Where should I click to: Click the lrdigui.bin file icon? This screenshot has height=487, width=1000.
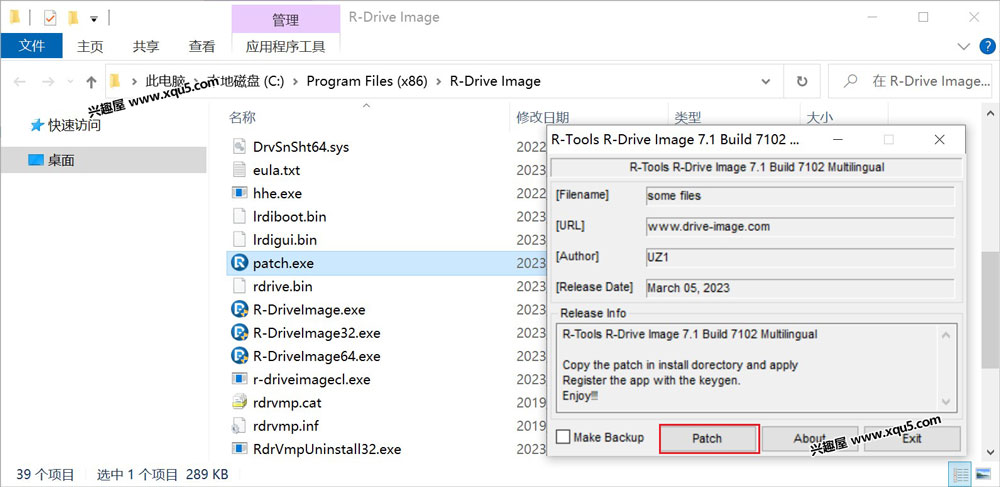click(x=239, y=240)
